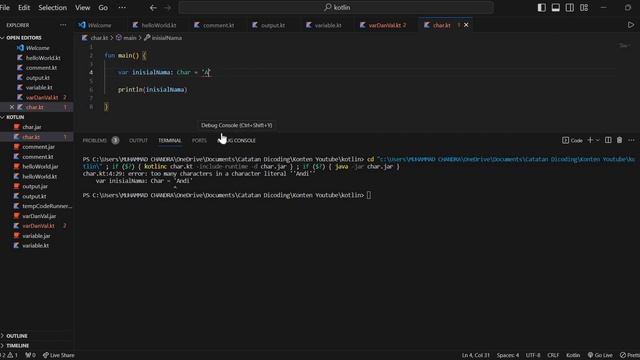The height and width of the screenshot is (360, 640).
Task: Go back with the left arrow
Action: pos(153,7)
